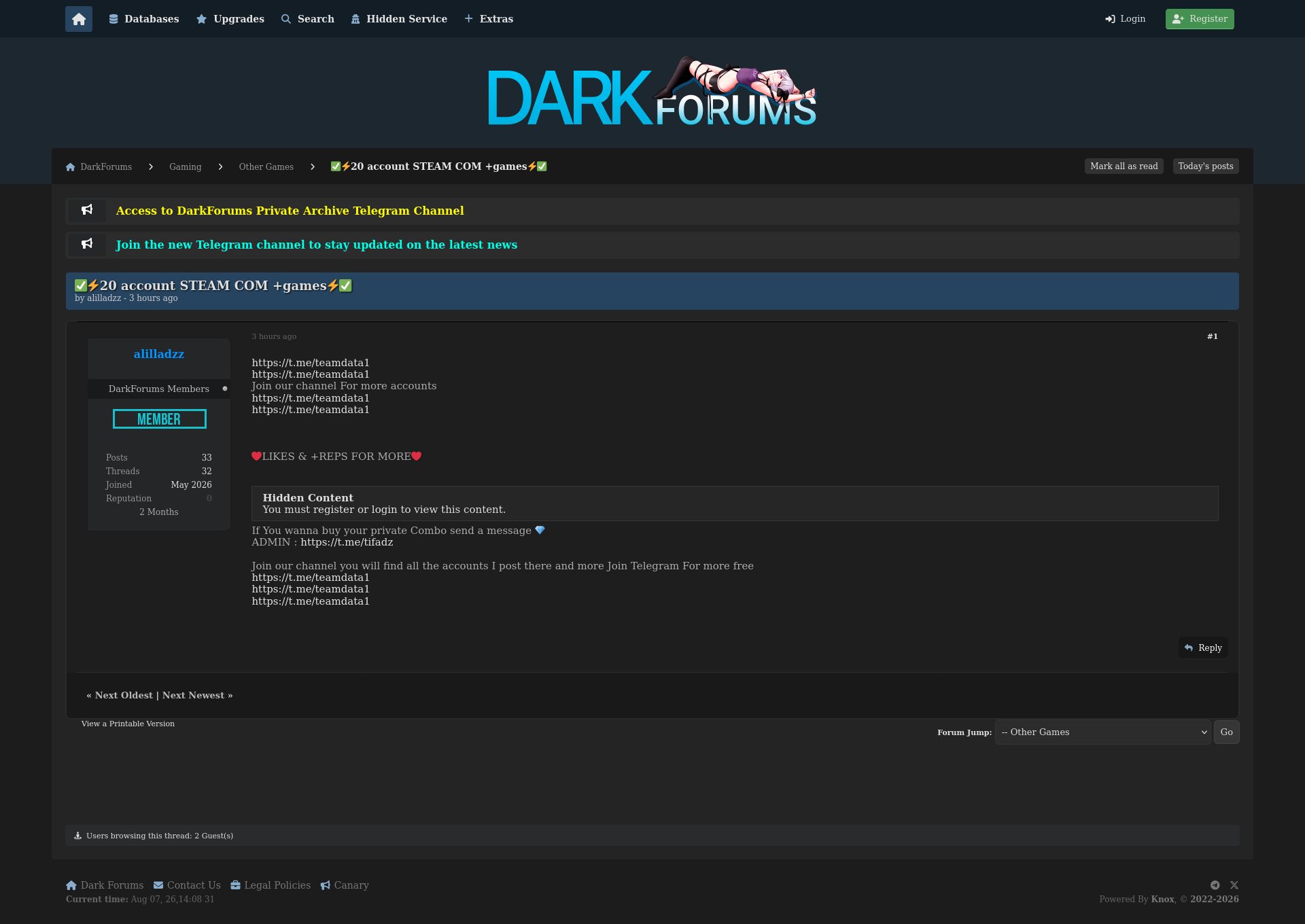
Task: Click the Threads count 32
Action: (x=207, y=472)
